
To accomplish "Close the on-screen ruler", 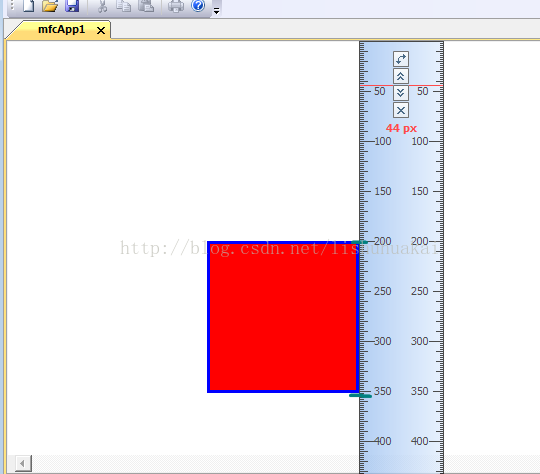I will coord(401,110).
